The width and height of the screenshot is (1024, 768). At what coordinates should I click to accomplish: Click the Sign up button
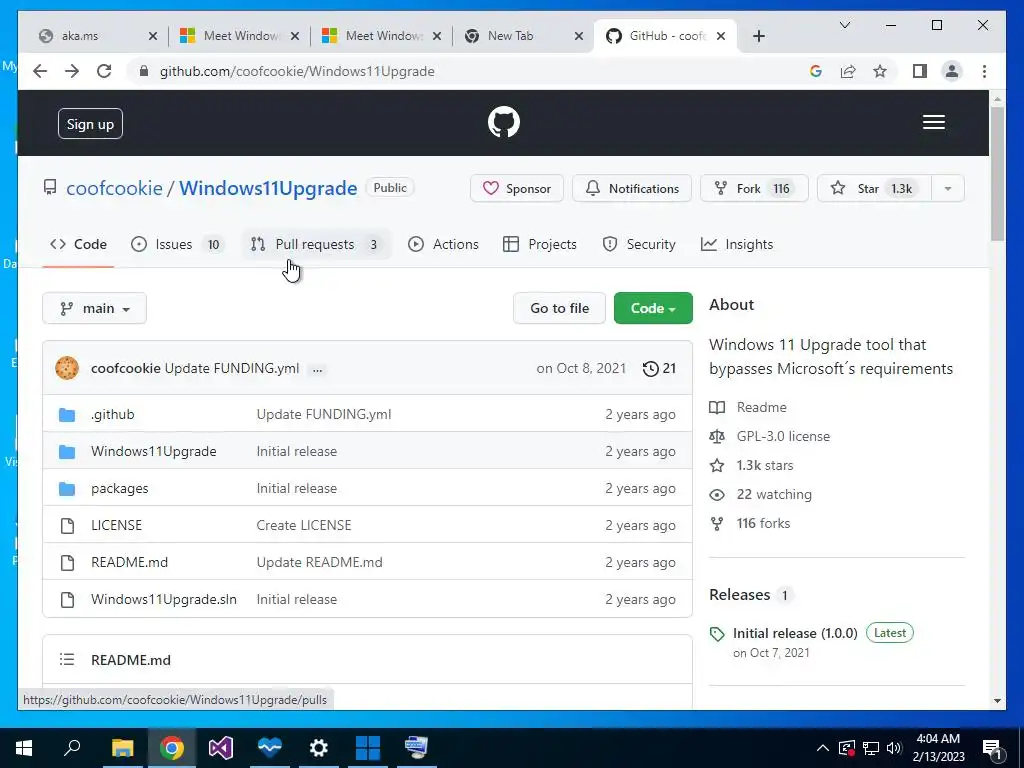click(90, 124)
